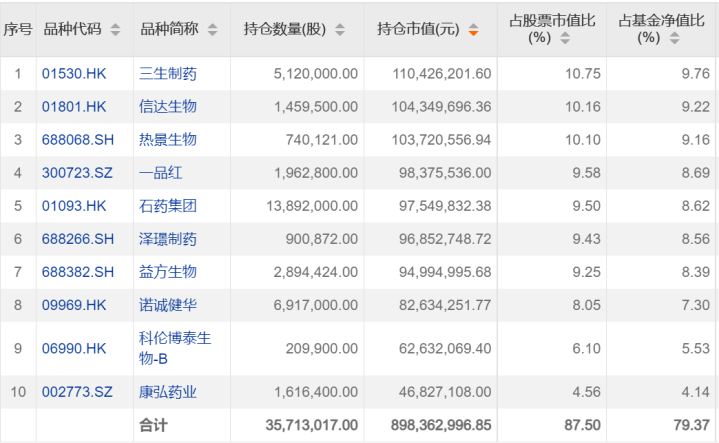Open the 一品红 stock name link
This screenshot has height=443, width=719.
point(160,173)
